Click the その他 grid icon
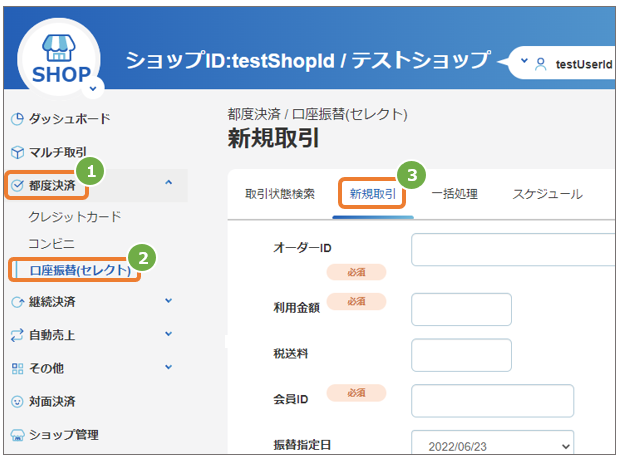The width and height of the screenshot is (622, 462). click(17, 368)
